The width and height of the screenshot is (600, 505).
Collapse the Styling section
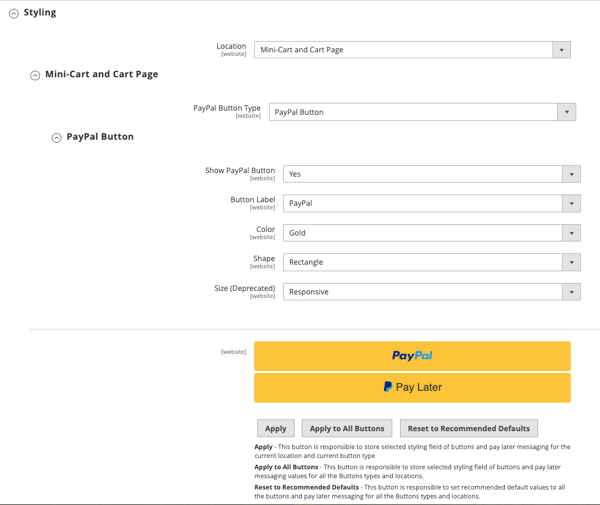click(14, 14)
